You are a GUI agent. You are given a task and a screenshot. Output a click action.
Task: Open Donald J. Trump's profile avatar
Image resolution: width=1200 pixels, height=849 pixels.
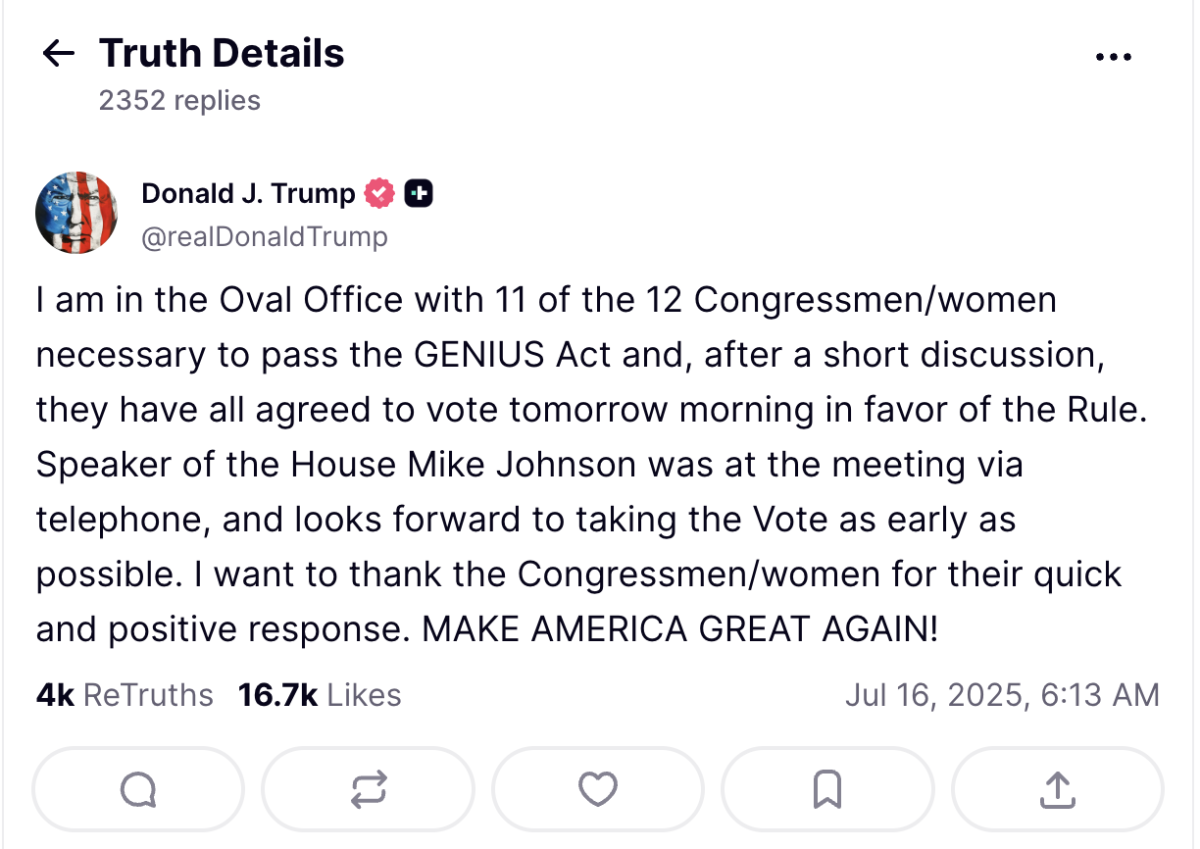tap(76, 212)
